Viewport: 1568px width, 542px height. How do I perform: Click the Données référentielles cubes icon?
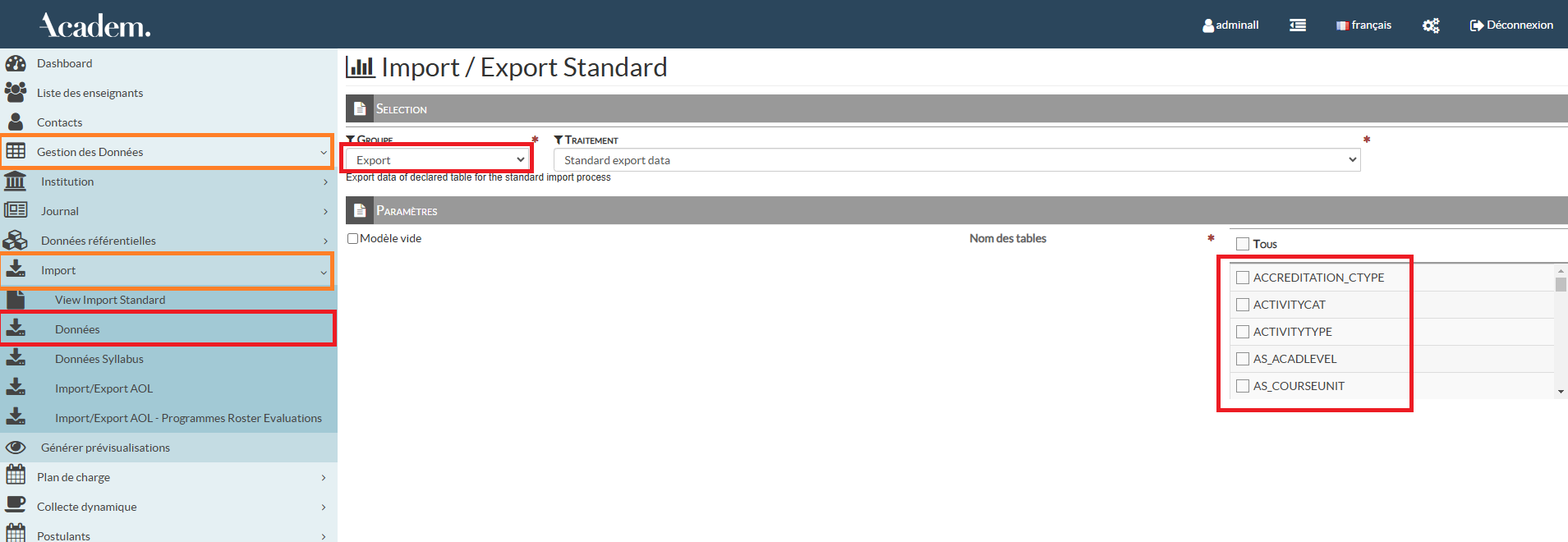pos(16,241)
